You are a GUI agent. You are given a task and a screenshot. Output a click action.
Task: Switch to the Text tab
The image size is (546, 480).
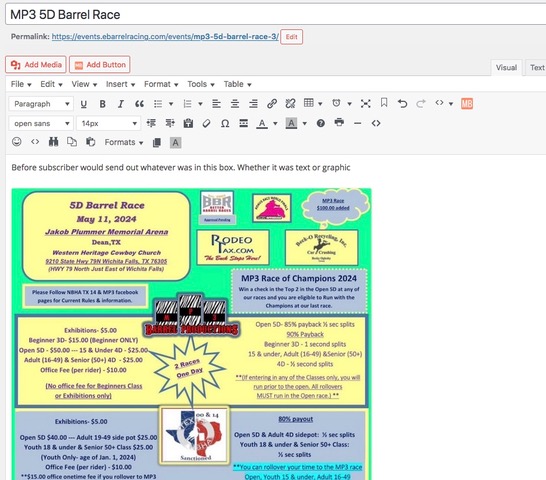click(x=537, y=68)
